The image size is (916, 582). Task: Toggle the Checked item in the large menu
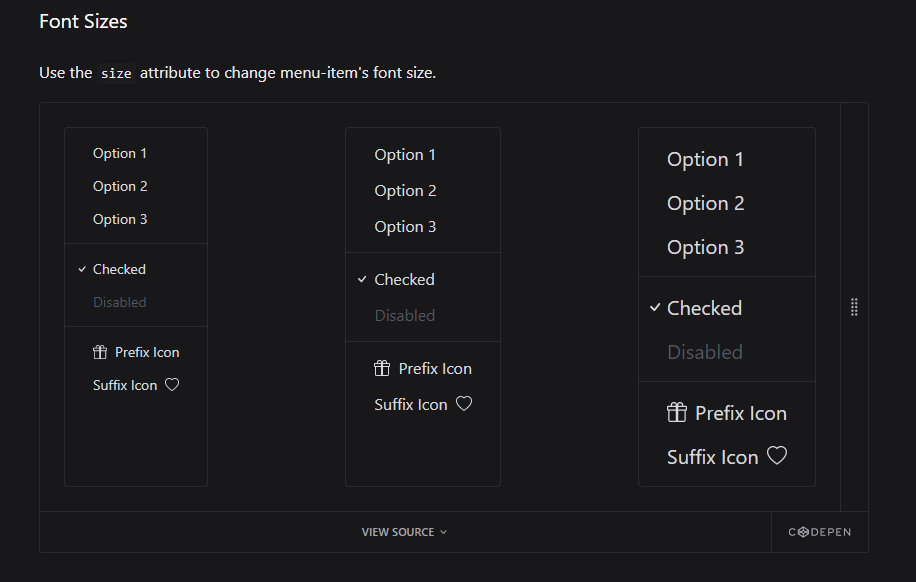(x=704, y=307)
